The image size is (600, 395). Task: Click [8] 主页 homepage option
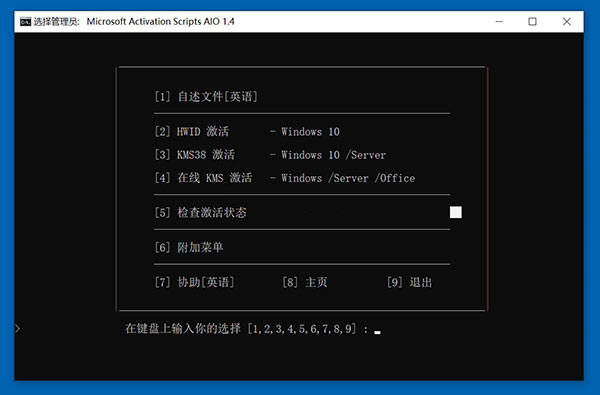(x=305, y=282)
